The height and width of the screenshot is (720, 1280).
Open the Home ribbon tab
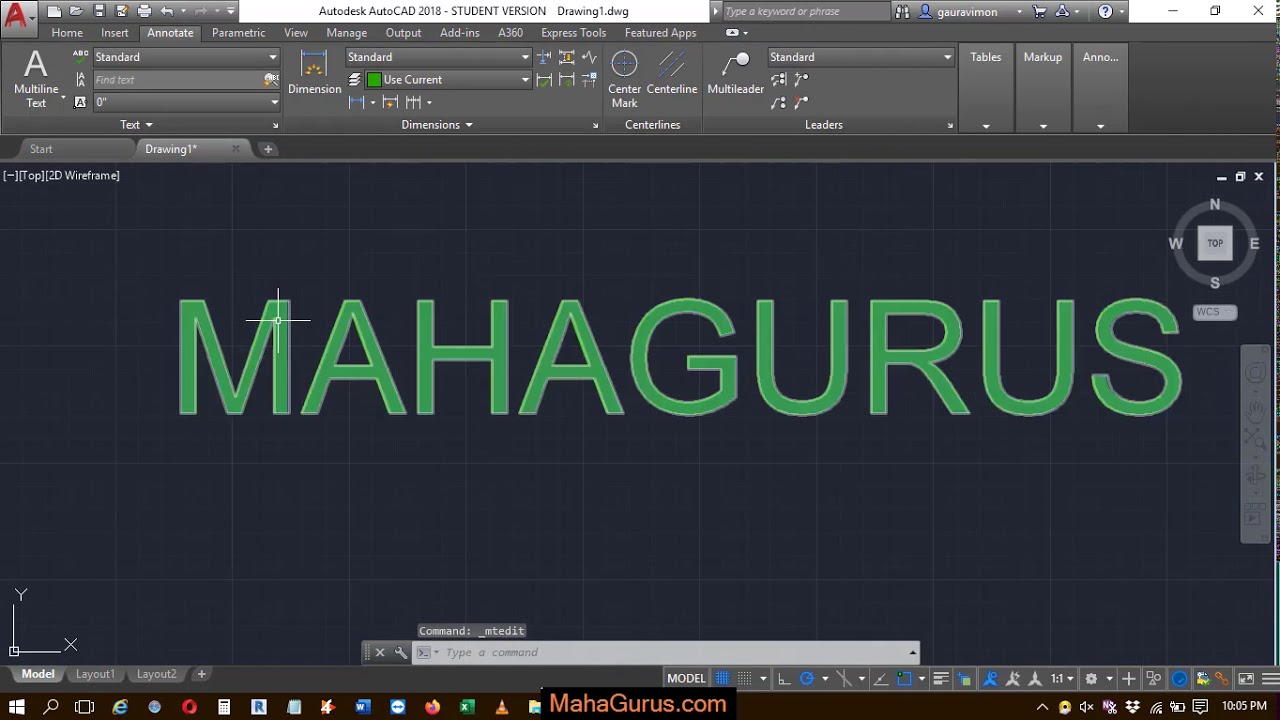coord(67,33)
